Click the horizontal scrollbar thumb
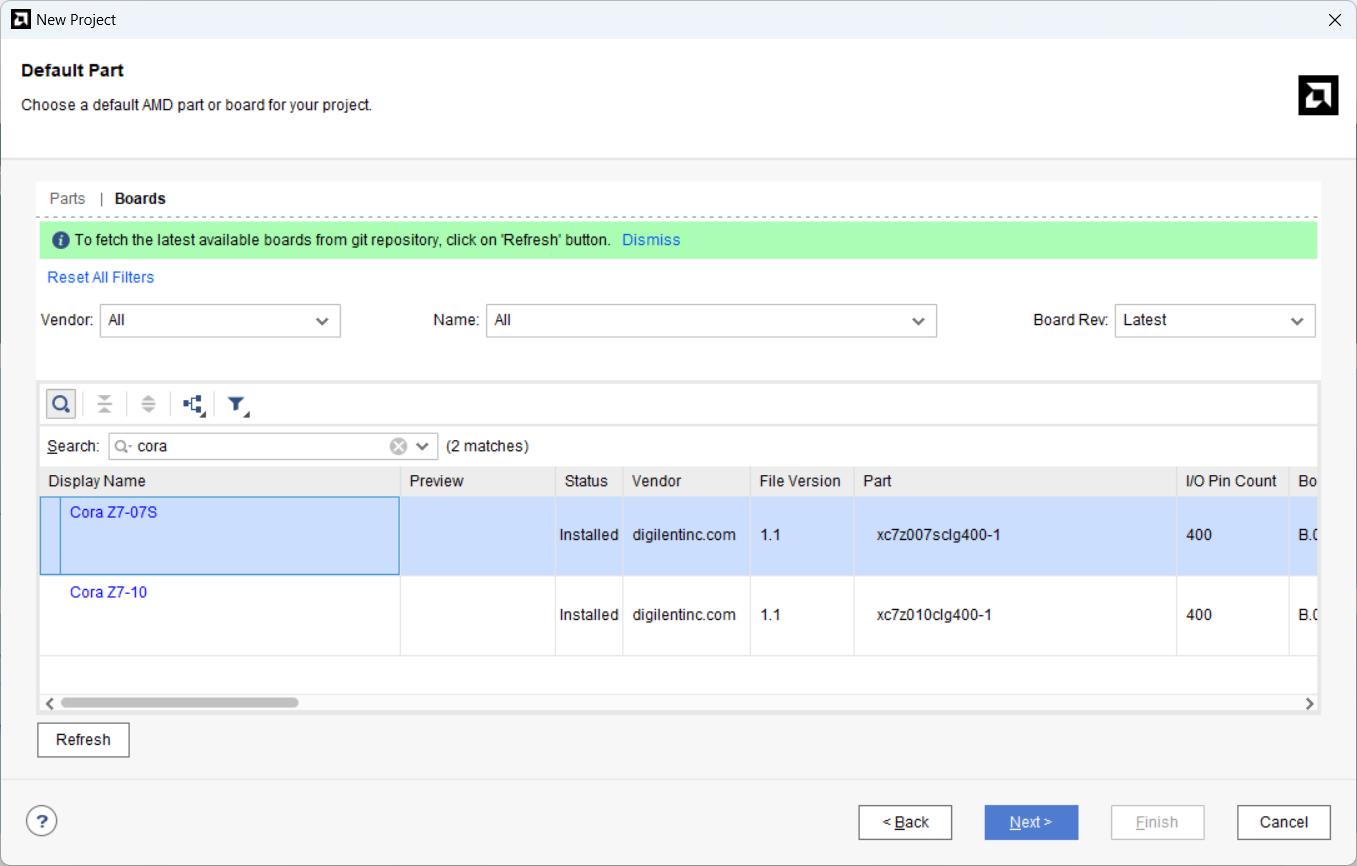1357x866 pixels. 179,703
